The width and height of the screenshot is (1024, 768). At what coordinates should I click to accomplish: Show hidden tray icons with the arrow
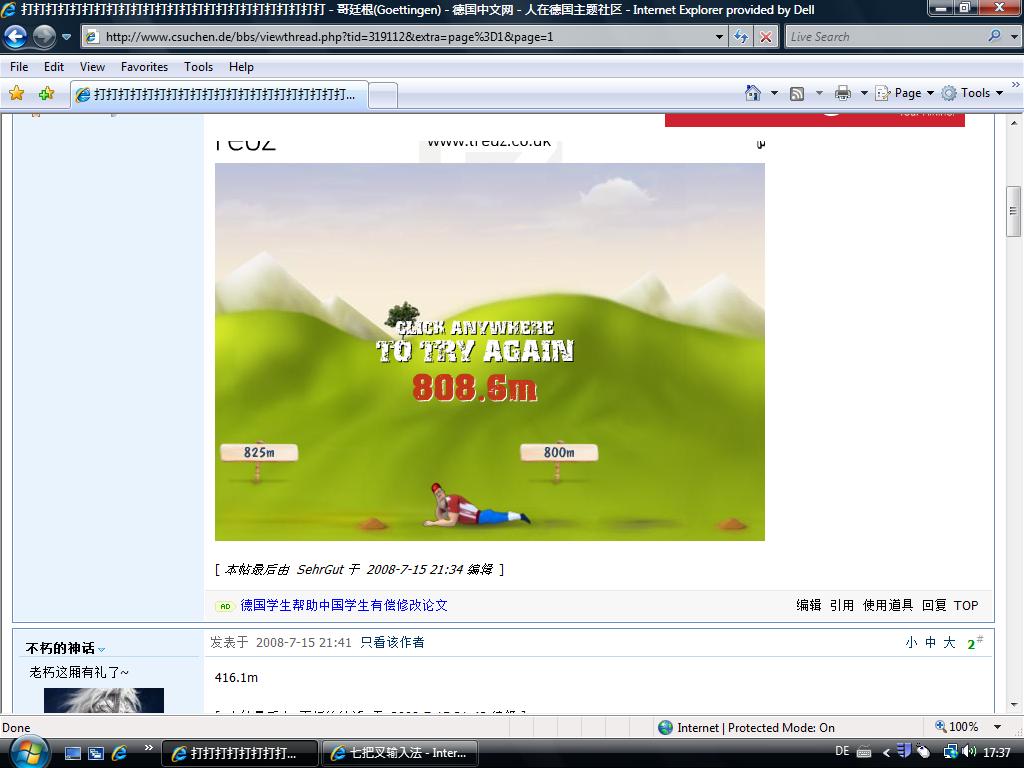pyautogui.click(x=886, y=753)
